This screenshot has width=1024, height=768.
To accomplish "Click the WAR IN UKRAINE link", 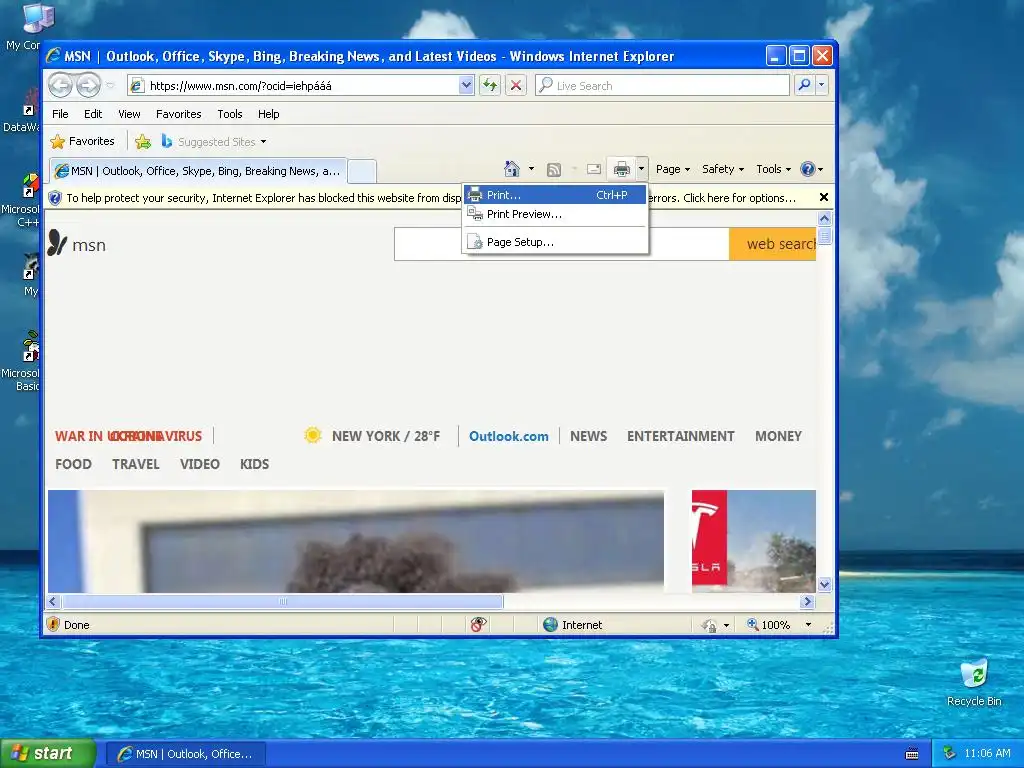I will [108, 436].
